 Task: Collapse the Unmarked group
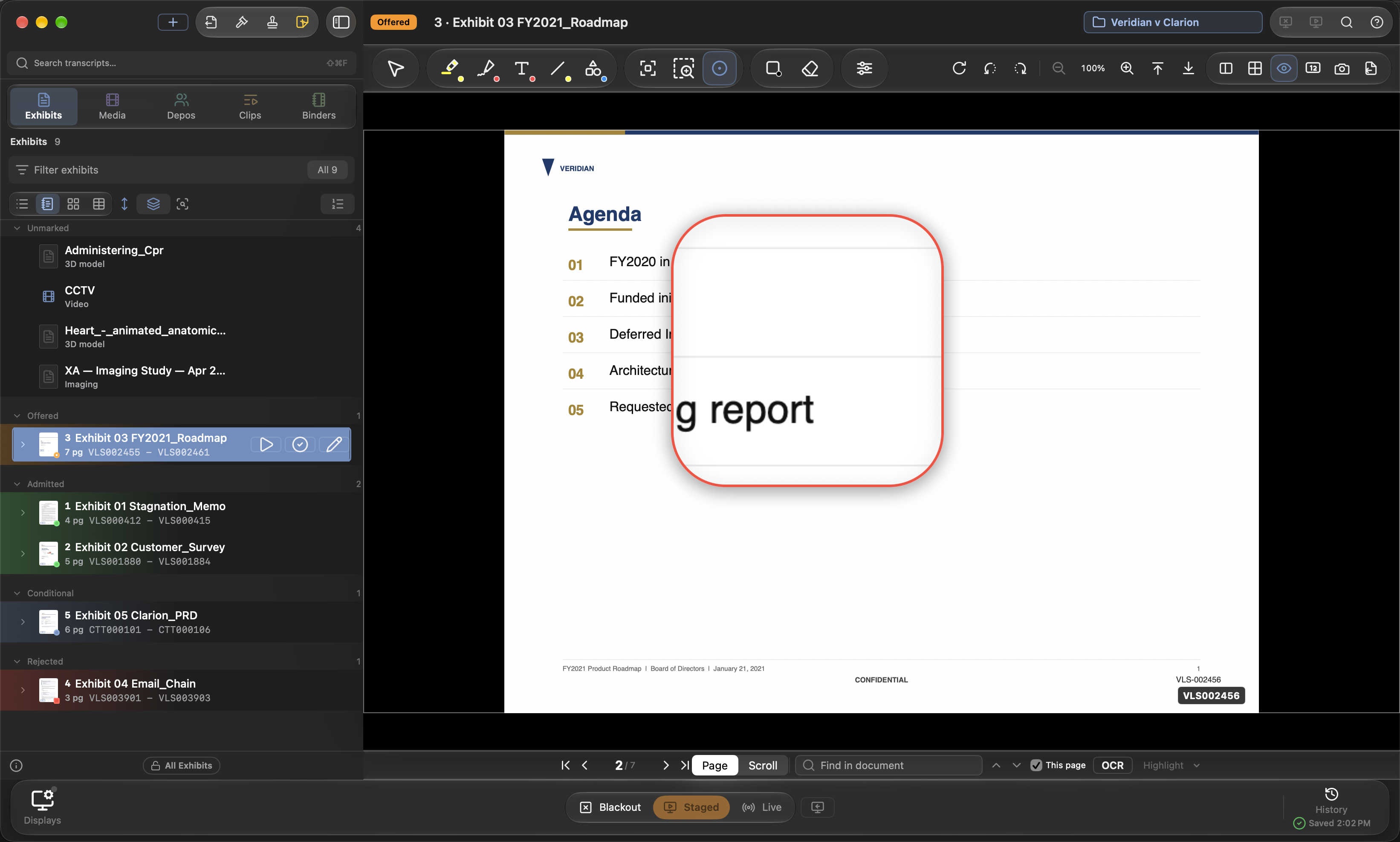(x=17, y=228)
